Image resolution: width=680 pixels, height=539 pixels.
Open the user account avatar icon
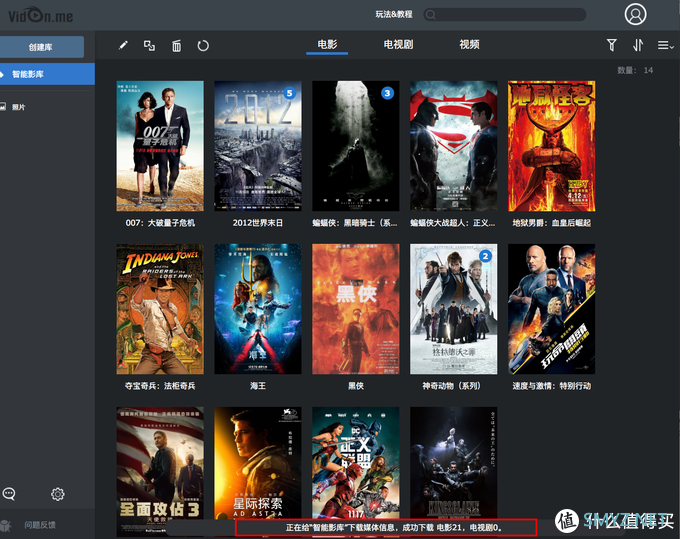point(635,14)
